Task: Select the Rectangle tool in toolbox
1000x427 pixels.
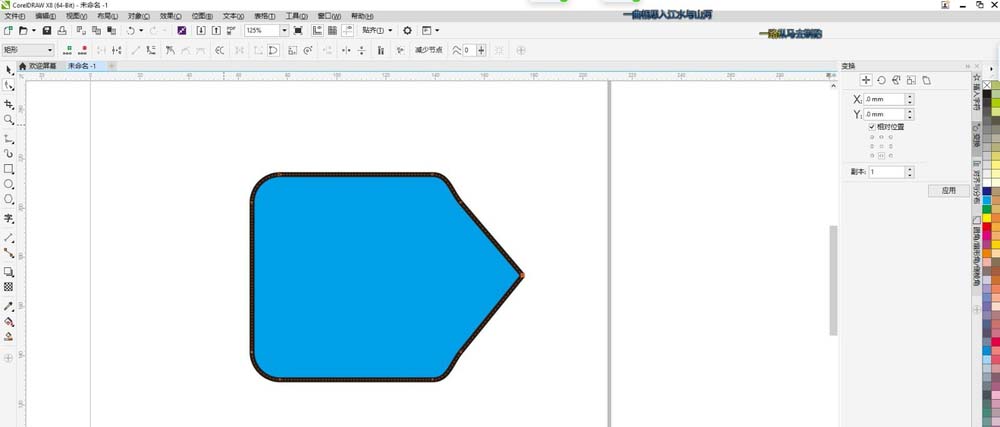Action: [x=8, y=169]
